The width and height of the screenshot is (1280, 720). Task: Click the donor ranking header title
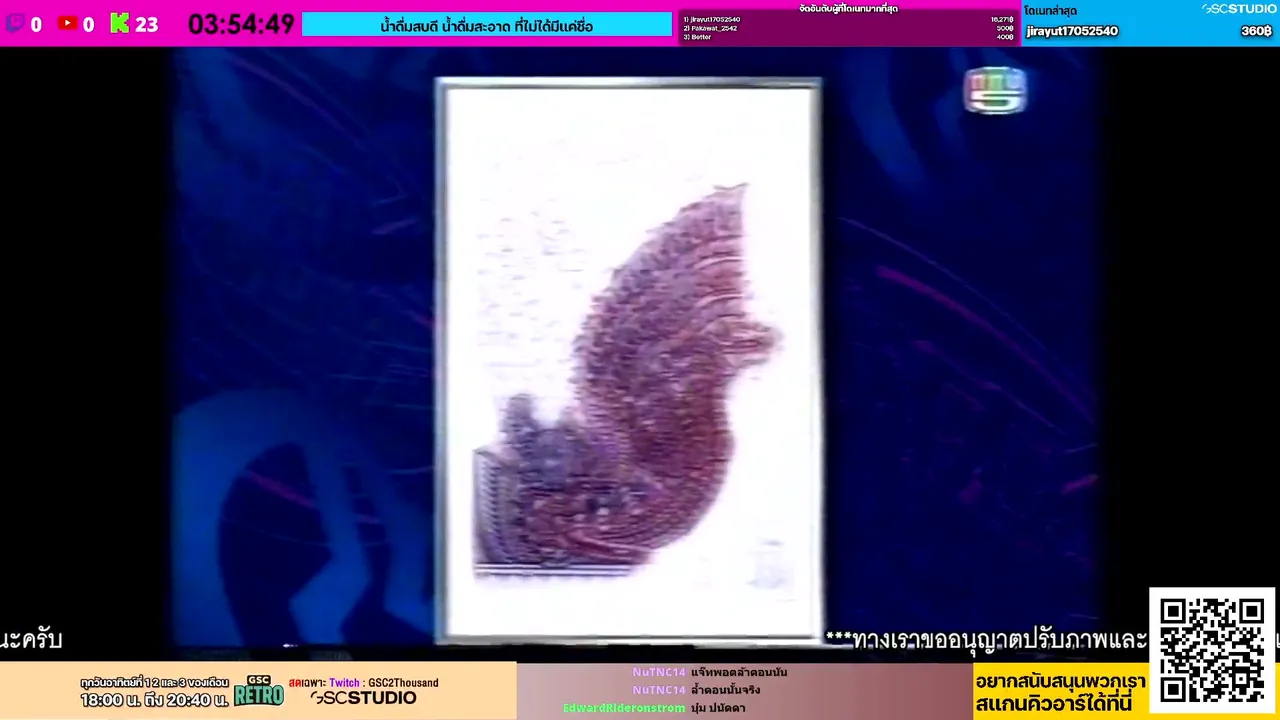coord(849,9)
